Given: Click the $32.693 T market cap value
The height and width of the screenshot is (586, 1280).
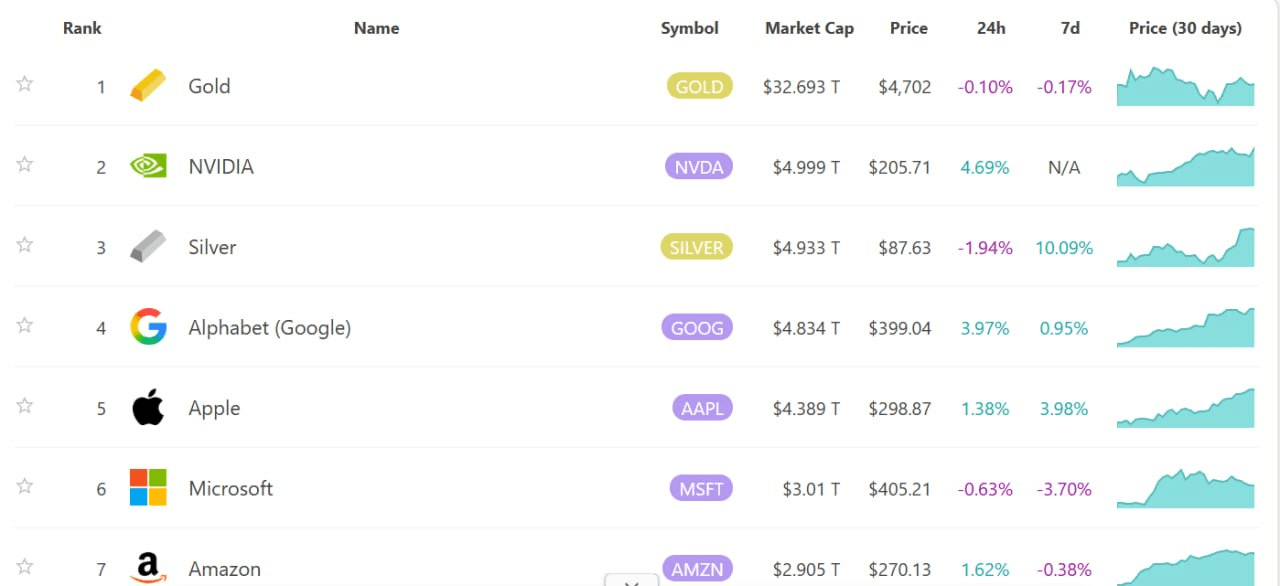Looking at the screenshot, I should click(801, 87).
